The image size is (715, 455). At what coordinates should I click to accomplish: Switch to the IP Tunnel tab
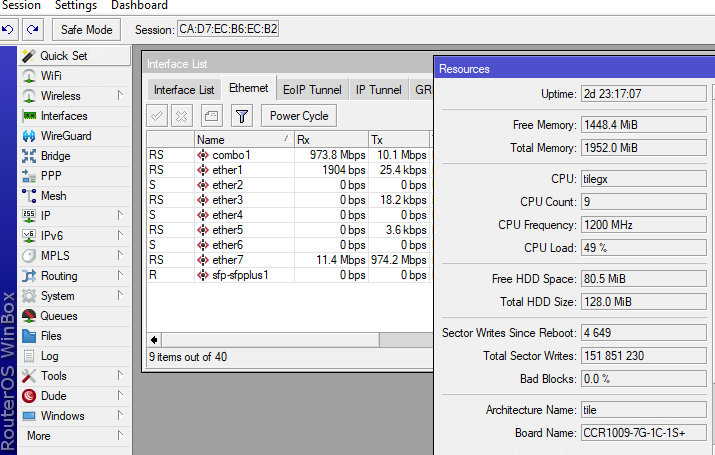tap(378, 90)
